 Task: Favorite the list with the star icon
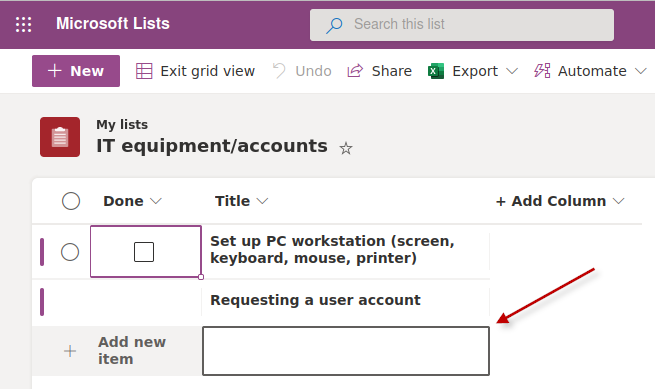pos(345,148)
